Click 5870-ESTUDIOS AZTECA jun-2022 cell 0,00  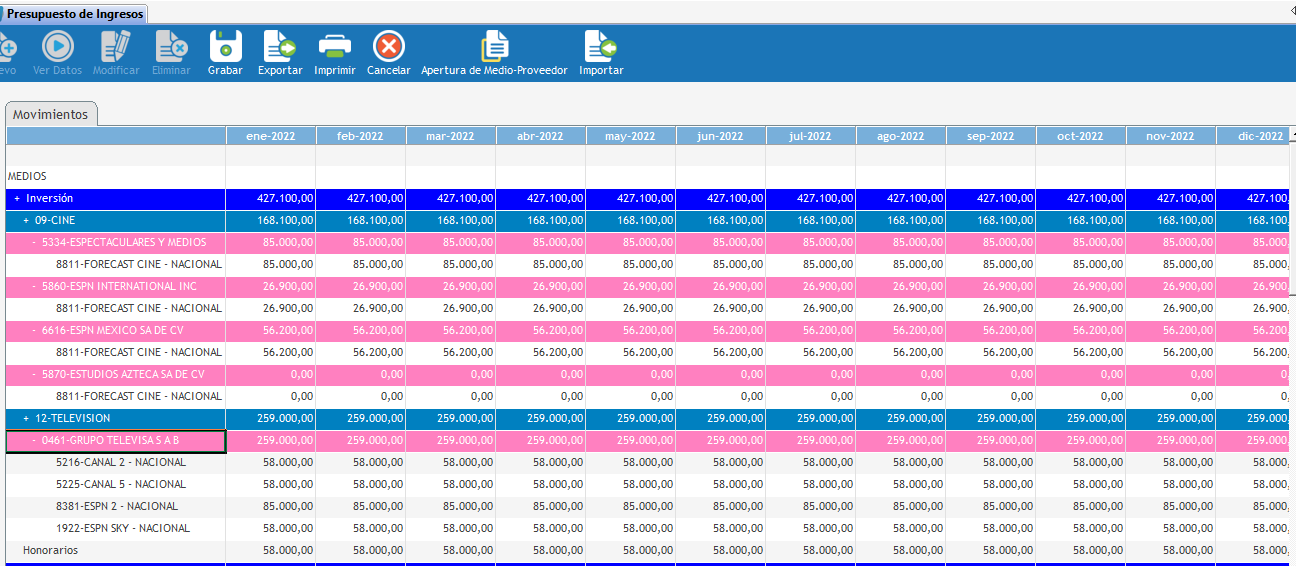tap(721, 374)
